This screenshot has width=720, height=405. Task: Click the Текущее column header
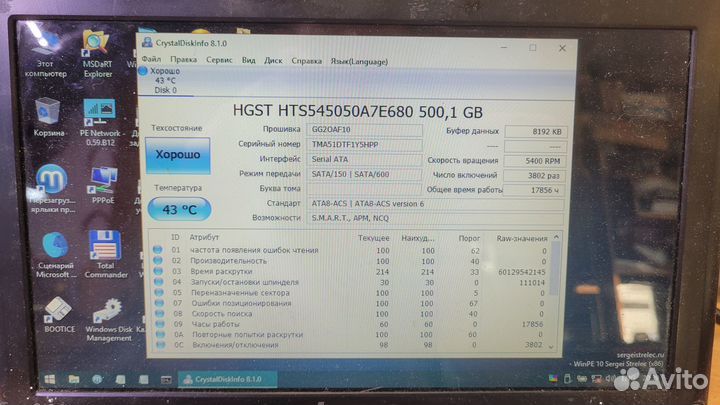pyautogui.click(x=373, y=238)
